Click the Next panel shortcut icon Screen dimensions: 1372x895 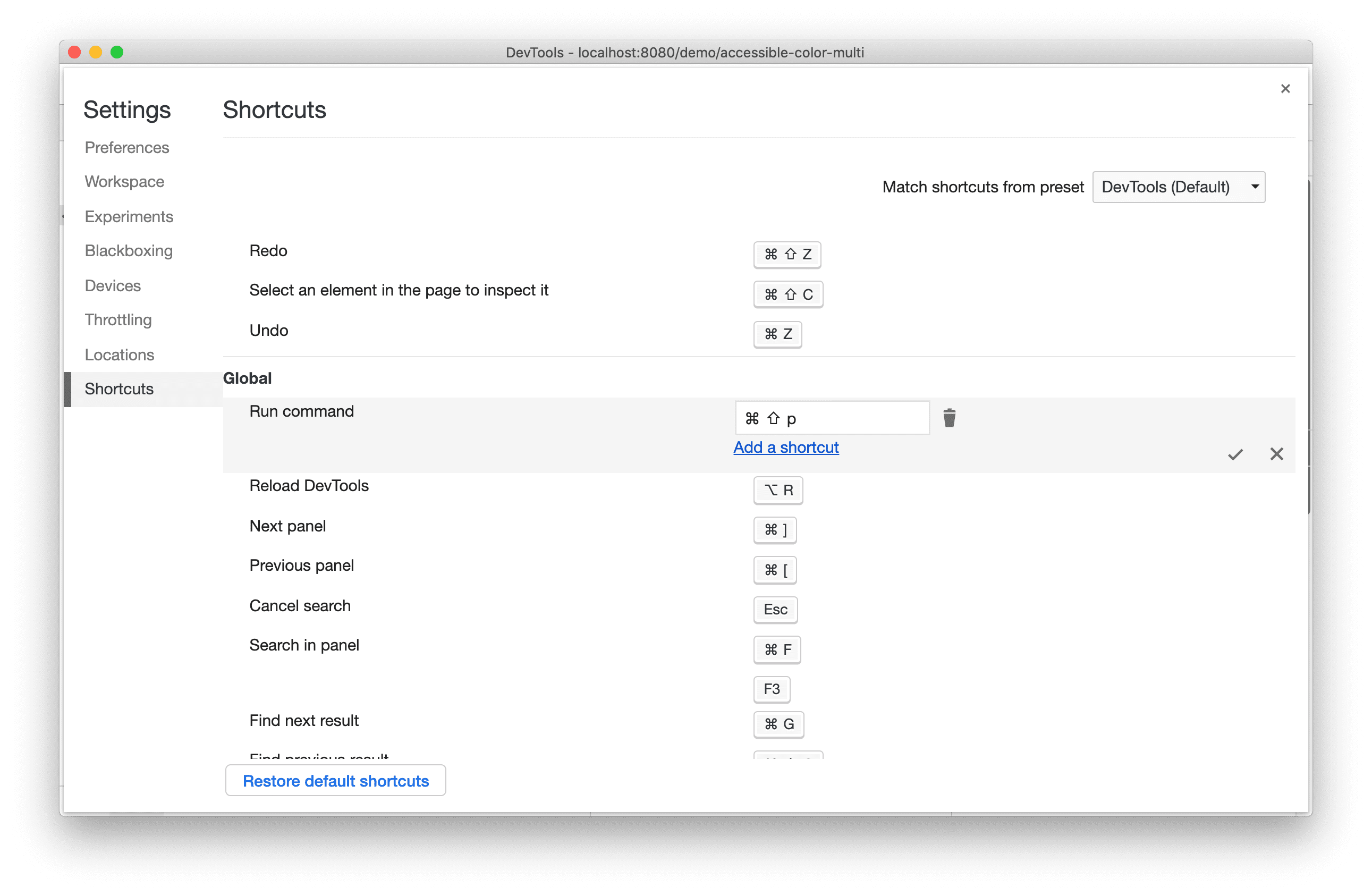click(776, 529)
